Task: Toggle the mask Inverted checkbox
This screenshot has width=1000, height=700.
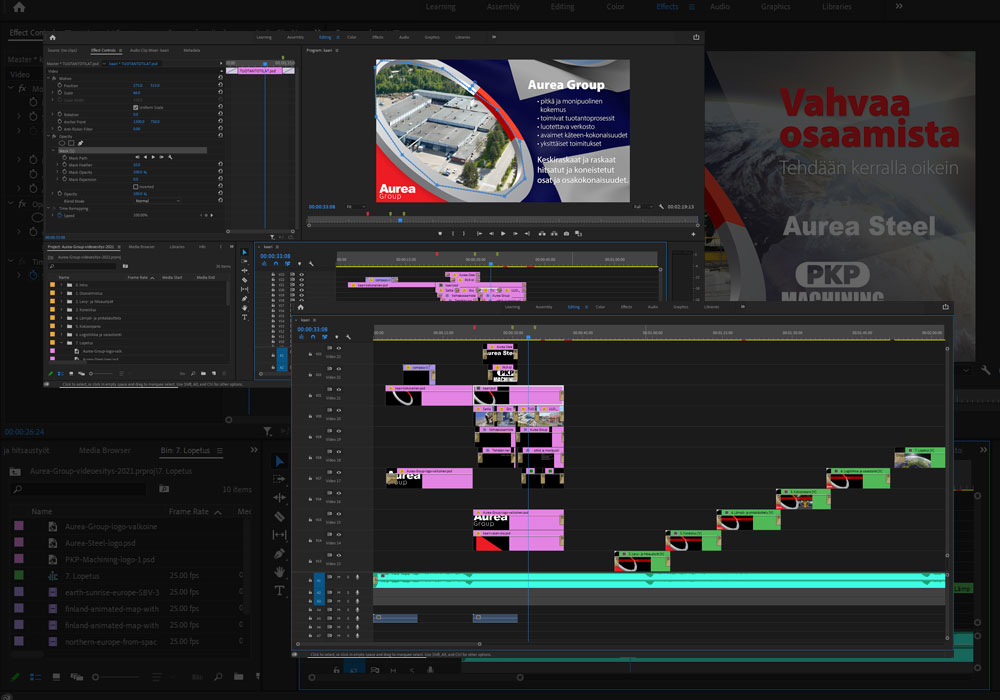Action: pyautogui.click(x=136, y=186)
